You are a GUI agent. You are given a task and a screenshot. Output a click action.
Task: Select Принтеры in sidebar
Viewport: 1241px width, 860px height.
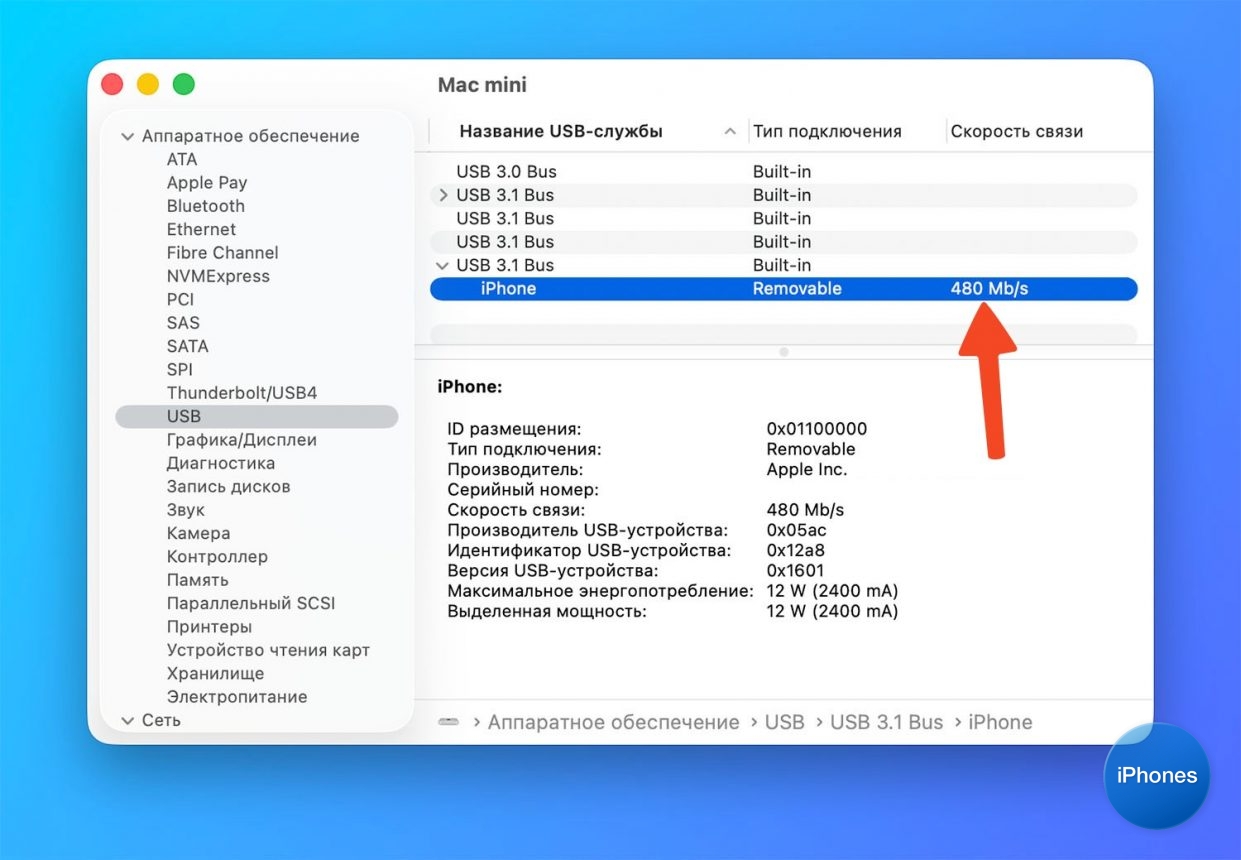coord(209,627)
